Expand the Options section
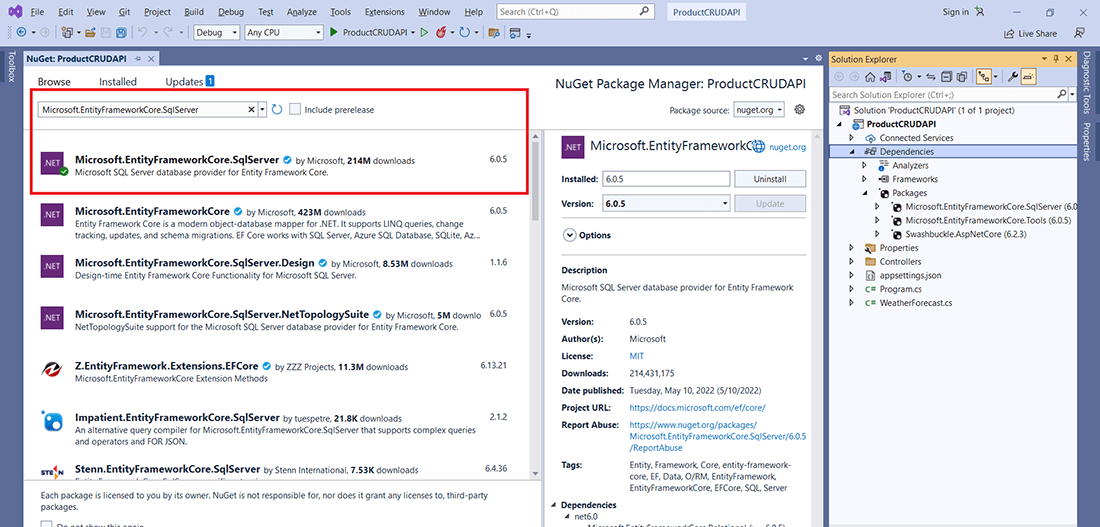This screenshot has height=527, width=1100. pyautogui.click(x=569, y=235)
